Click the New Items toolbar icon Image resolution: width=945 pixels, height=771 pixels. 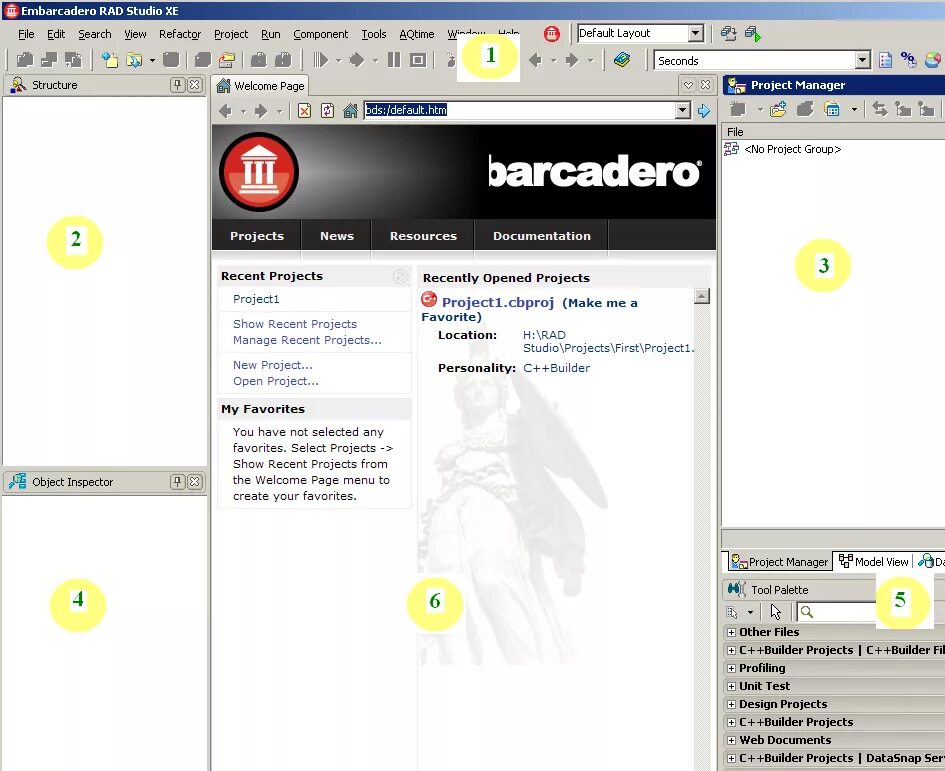(x=110, y=60)
